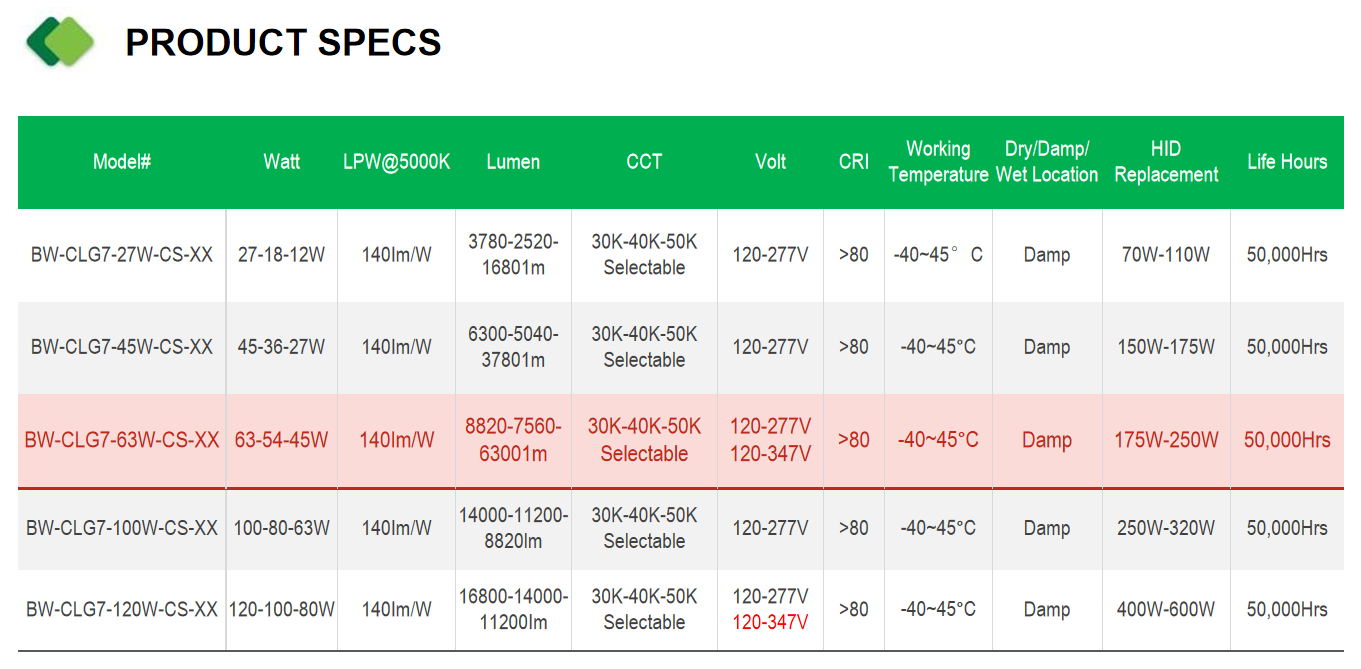Click the Working Temperature column header
The width and height of the screenshot is (1361, 669).
tap(938, 162)
